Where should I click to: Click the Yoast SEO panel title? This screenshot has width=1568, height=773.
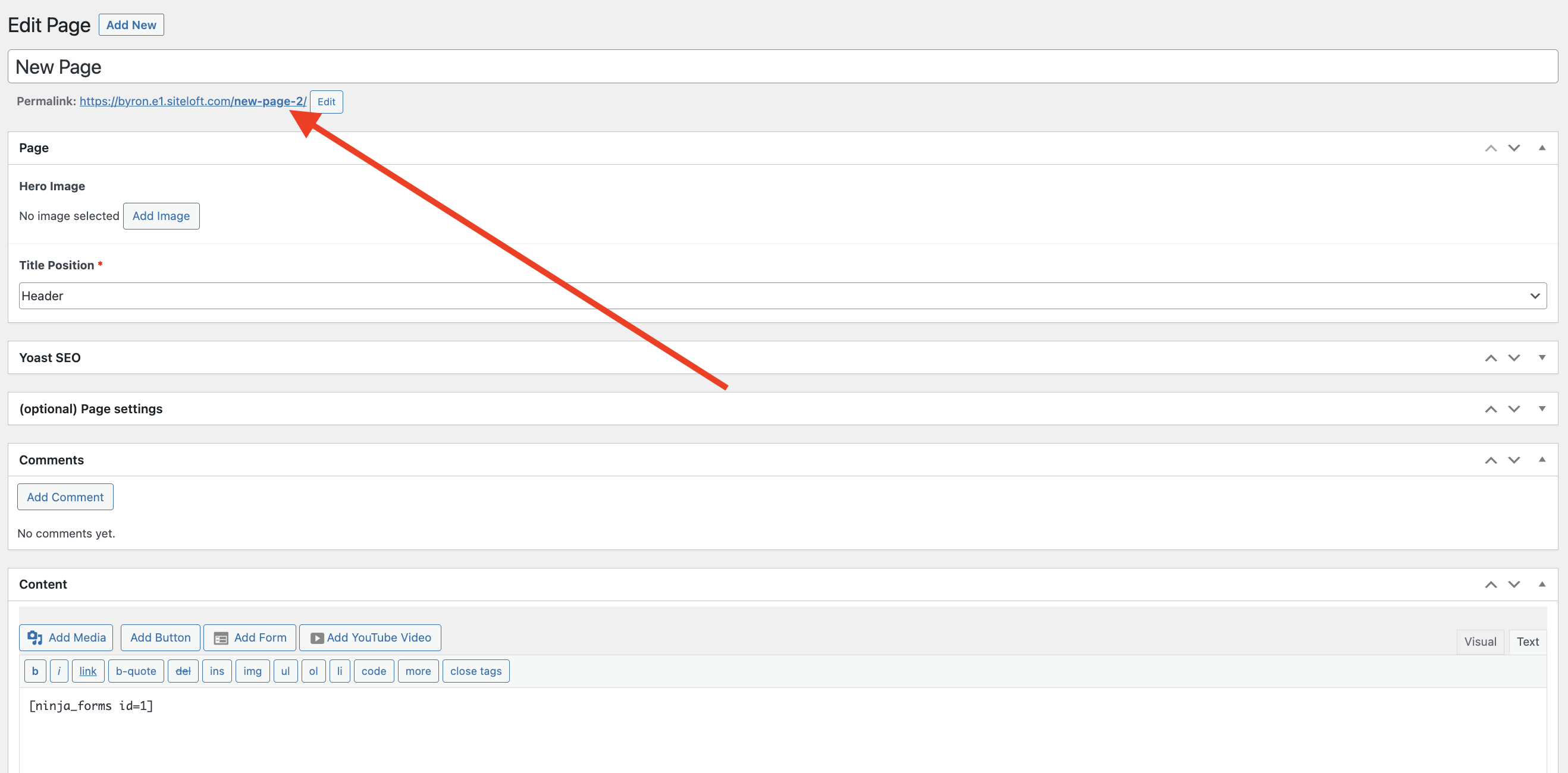coord(50,358)
